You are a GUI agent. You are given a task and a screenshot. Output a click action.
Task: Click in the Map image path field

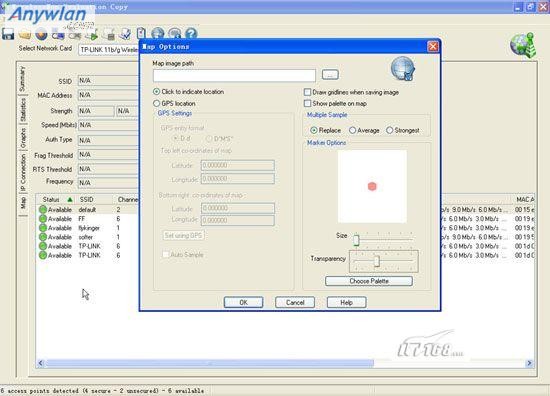[x=234, y=75]
